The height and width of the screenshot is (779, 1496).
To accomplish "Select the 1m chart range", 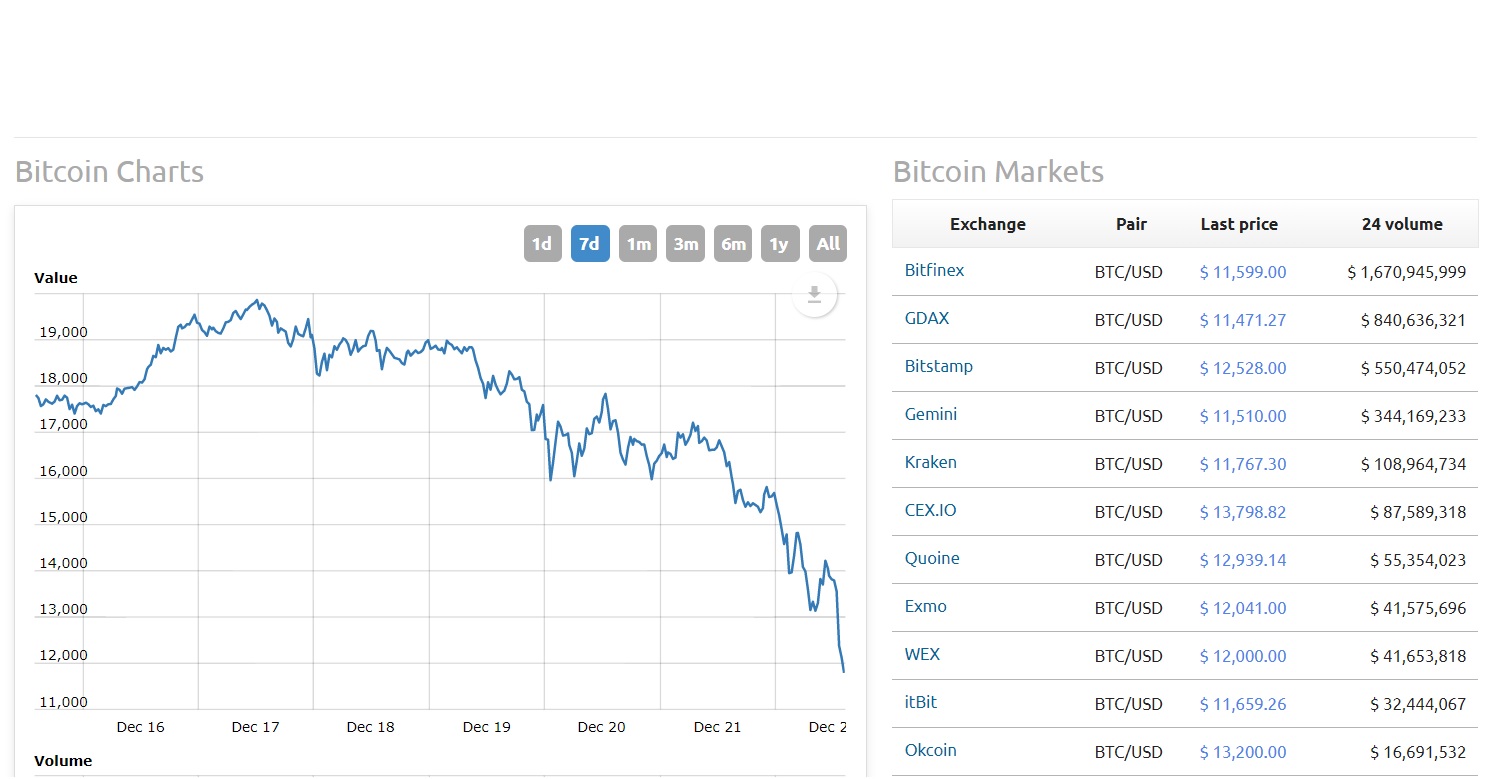I will tap(637, 244).
